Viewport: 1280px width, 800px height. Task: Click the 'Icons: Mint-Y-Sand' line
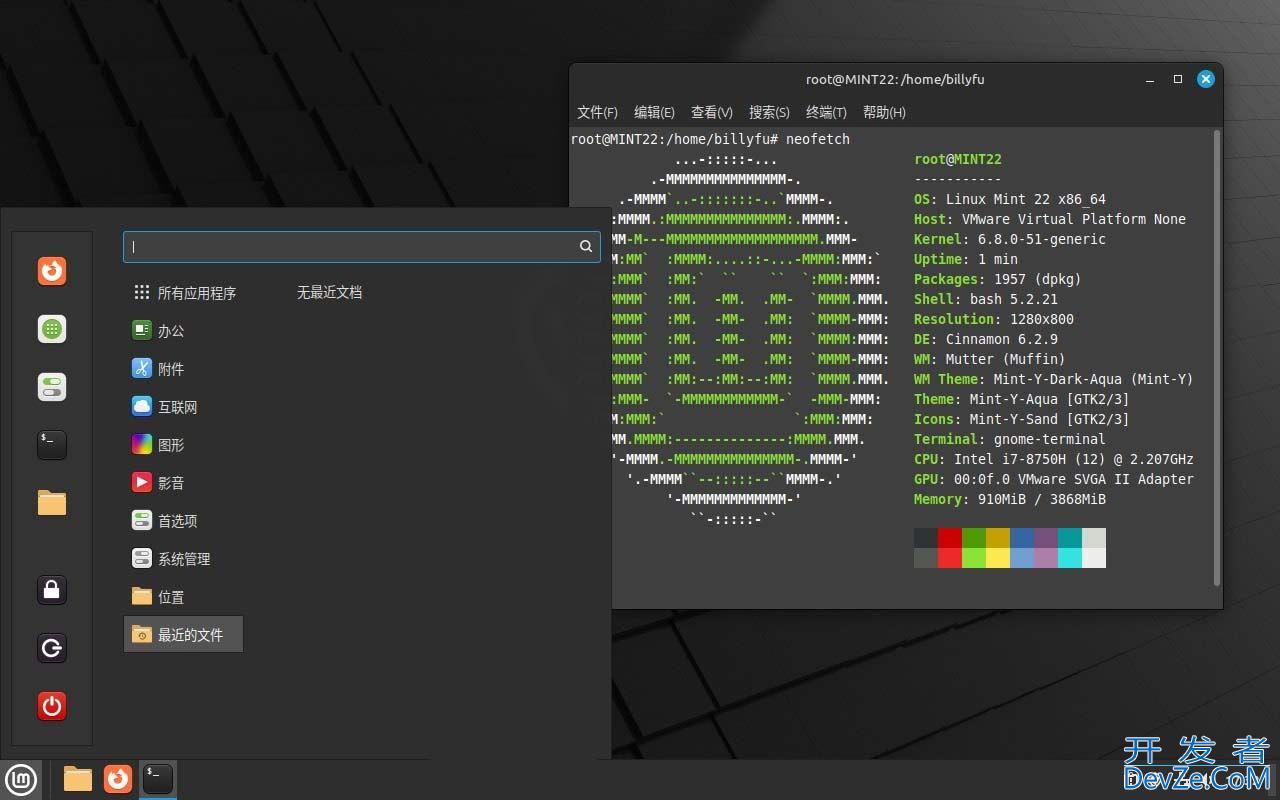[1022, 419]
